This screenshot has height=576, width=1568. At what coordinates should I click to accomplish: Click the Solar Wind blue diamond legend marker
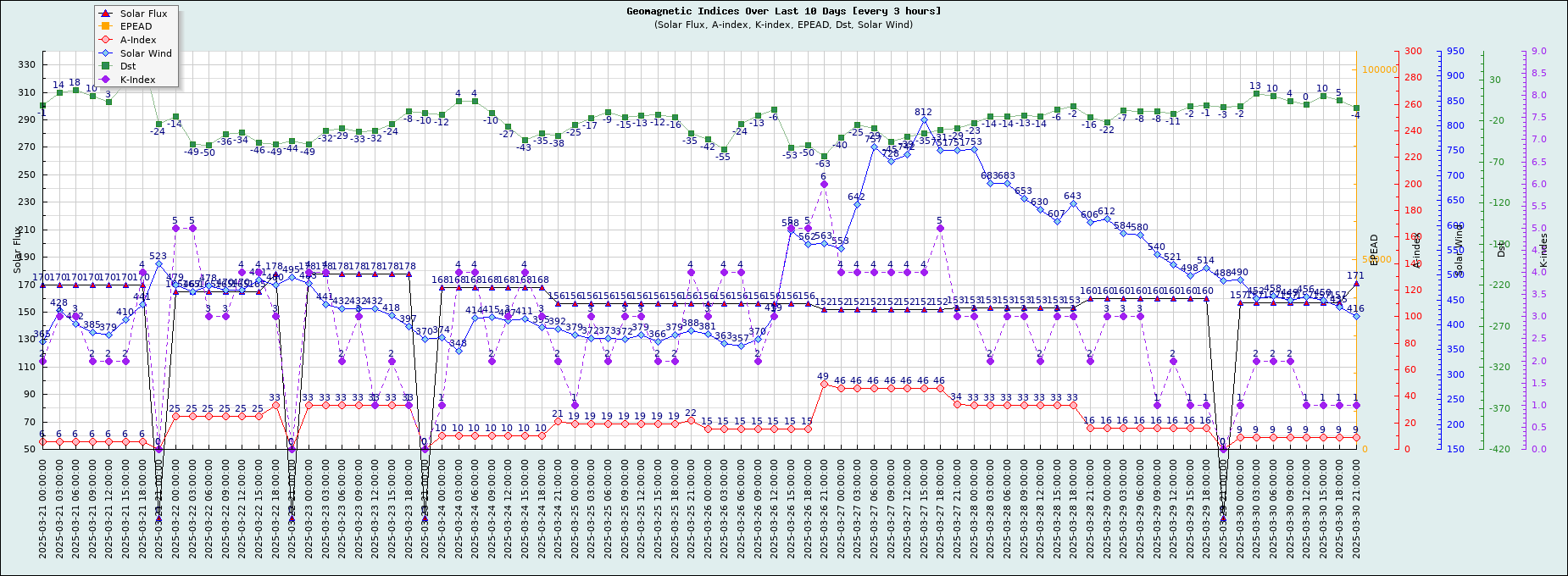tap(106, 53)
